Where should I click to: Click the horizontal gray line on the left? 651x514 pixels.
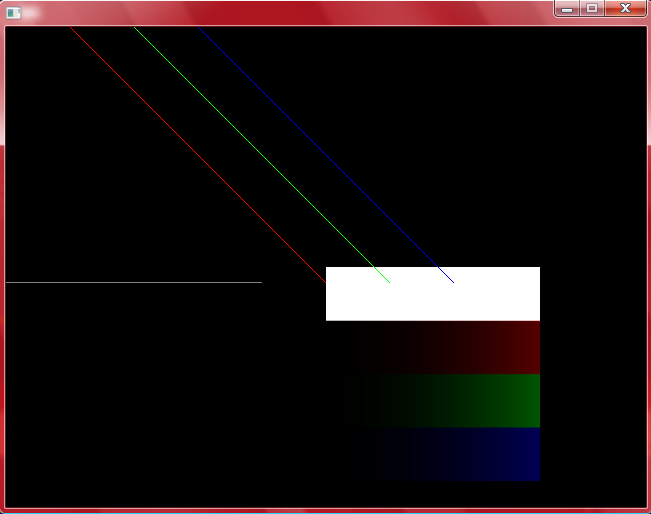(x=130, y=282)
